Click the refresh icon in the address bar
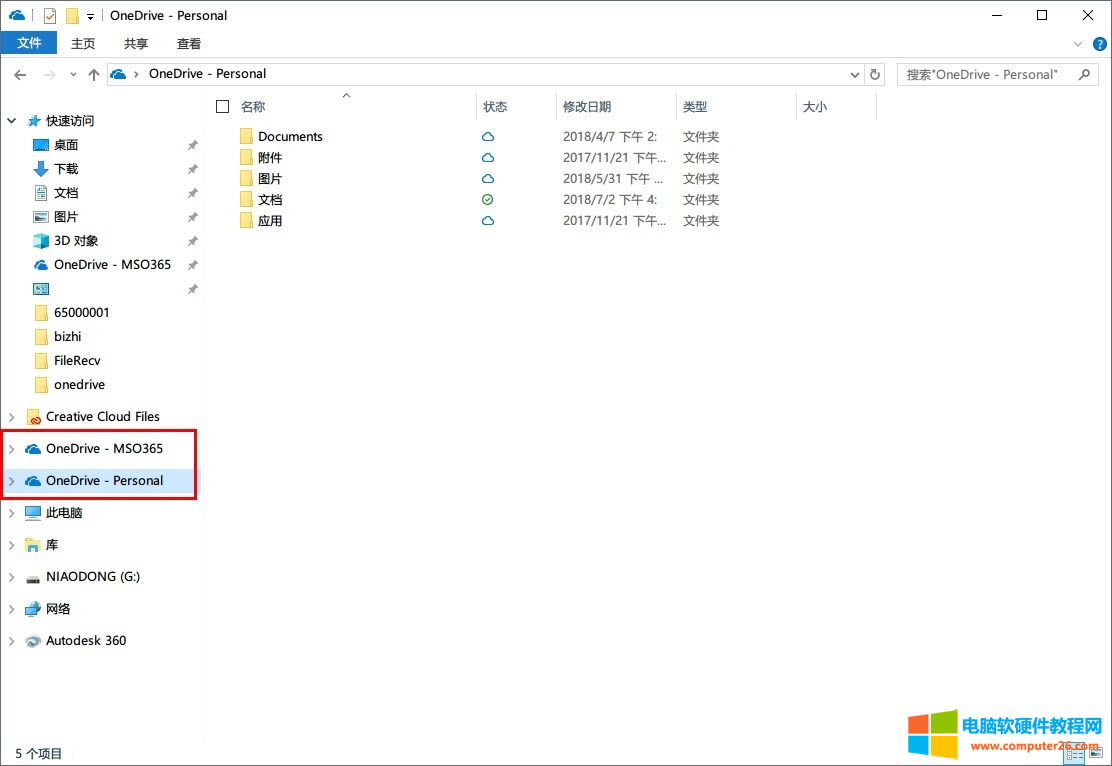The height and width of the screenshot is (766, 1112). [875, 74]
